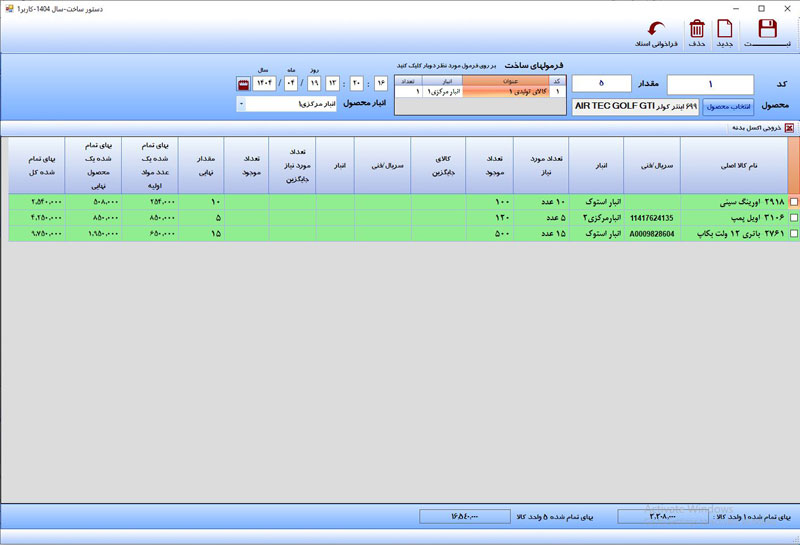Click the New (جدید) document icon

click(x=724, y=29)
